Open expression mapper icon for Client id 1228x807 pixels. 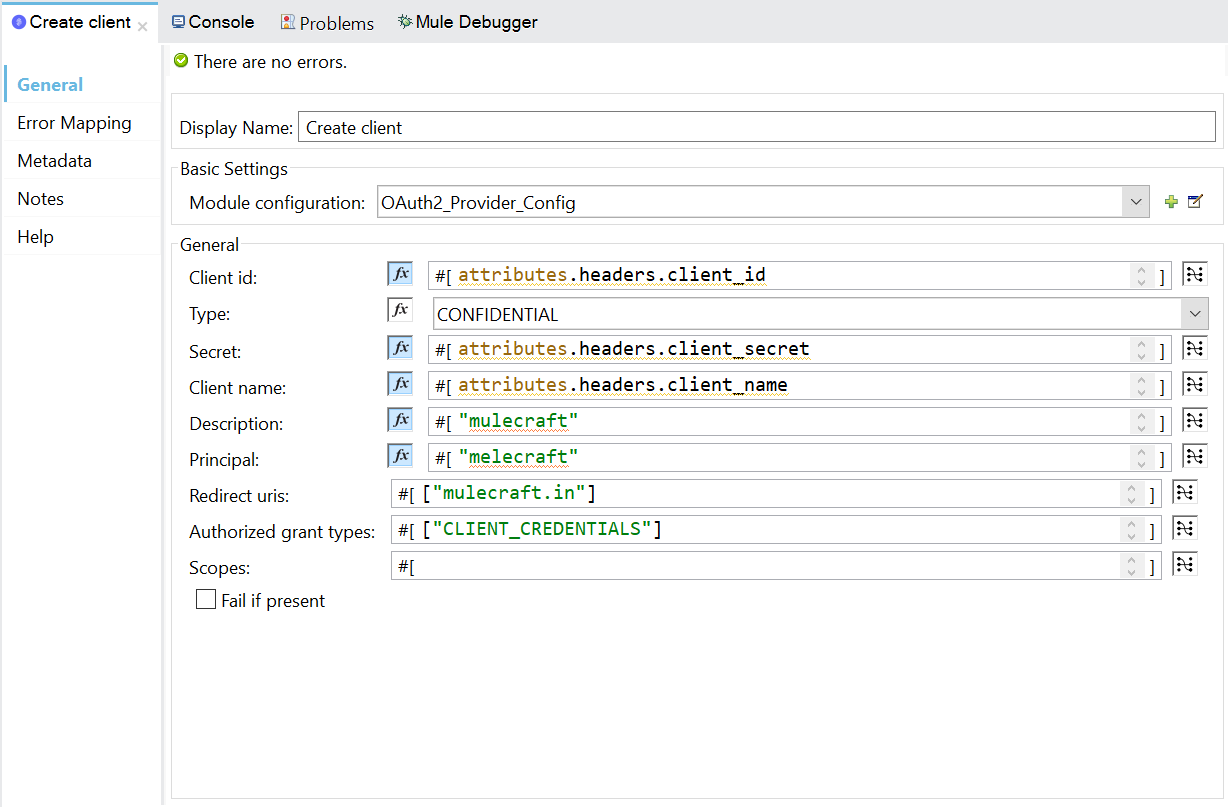coord(1195,275)
